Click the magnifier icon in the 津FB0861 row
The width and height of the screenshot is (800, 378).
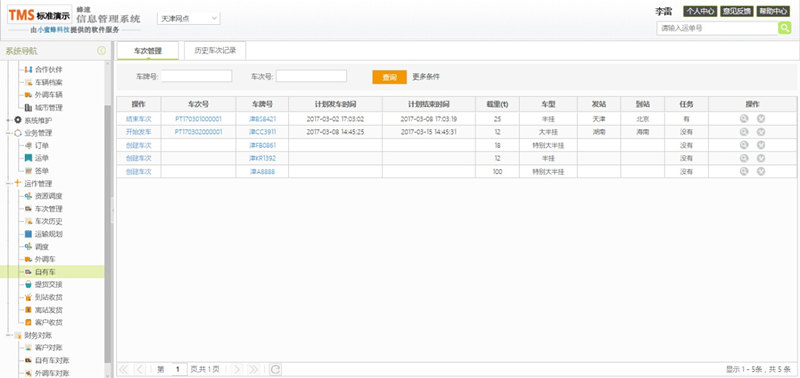744,145
